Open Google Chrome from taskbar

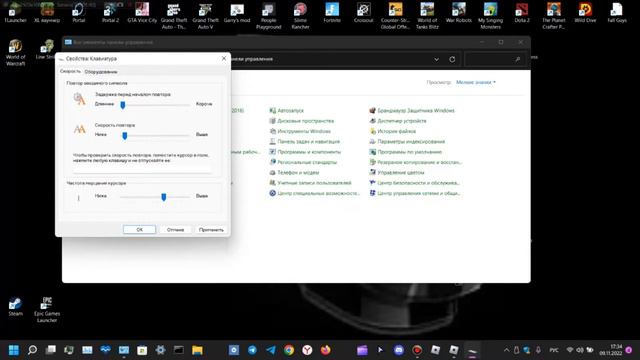click(289, 350)
